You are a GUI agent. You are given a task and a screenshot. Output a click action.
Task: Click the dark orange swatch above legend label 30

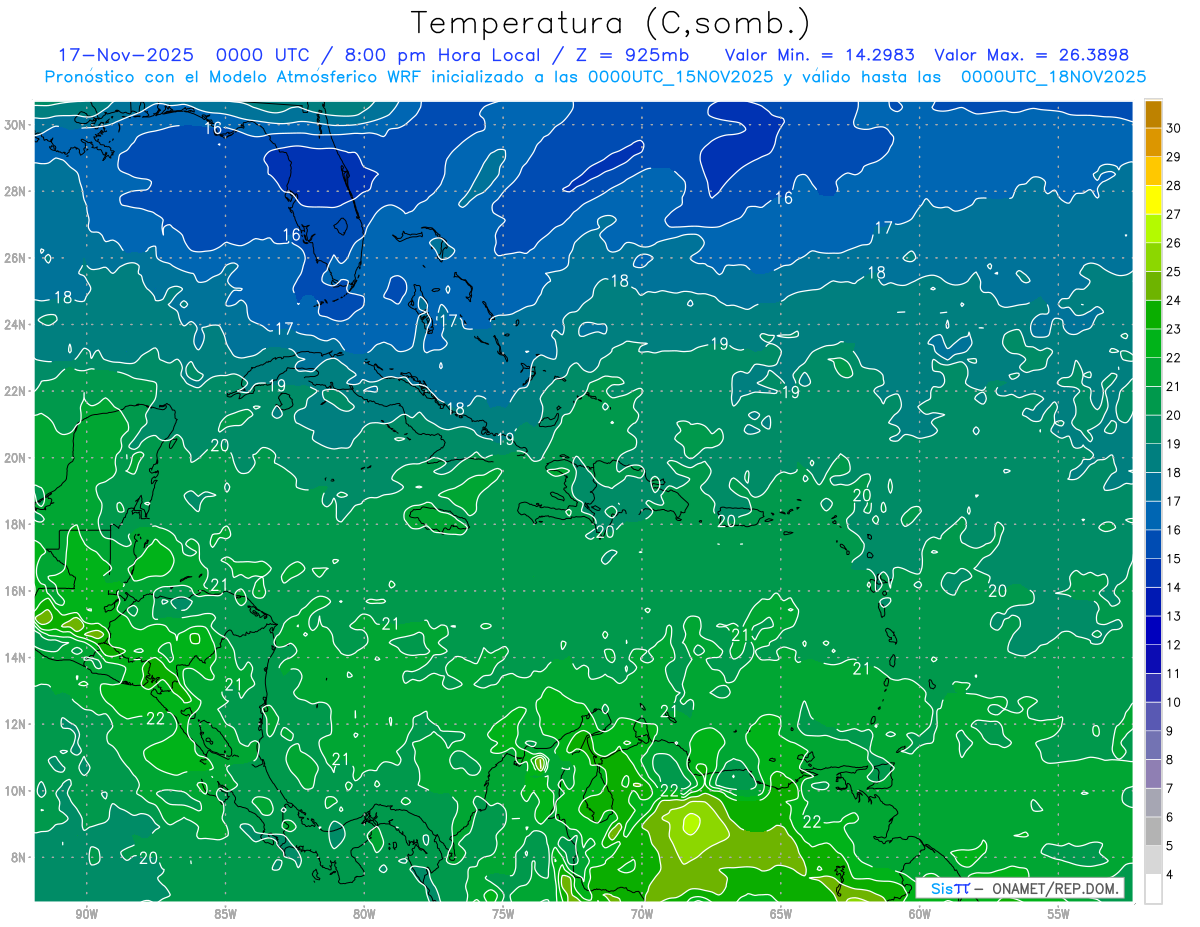(1153, 114)
